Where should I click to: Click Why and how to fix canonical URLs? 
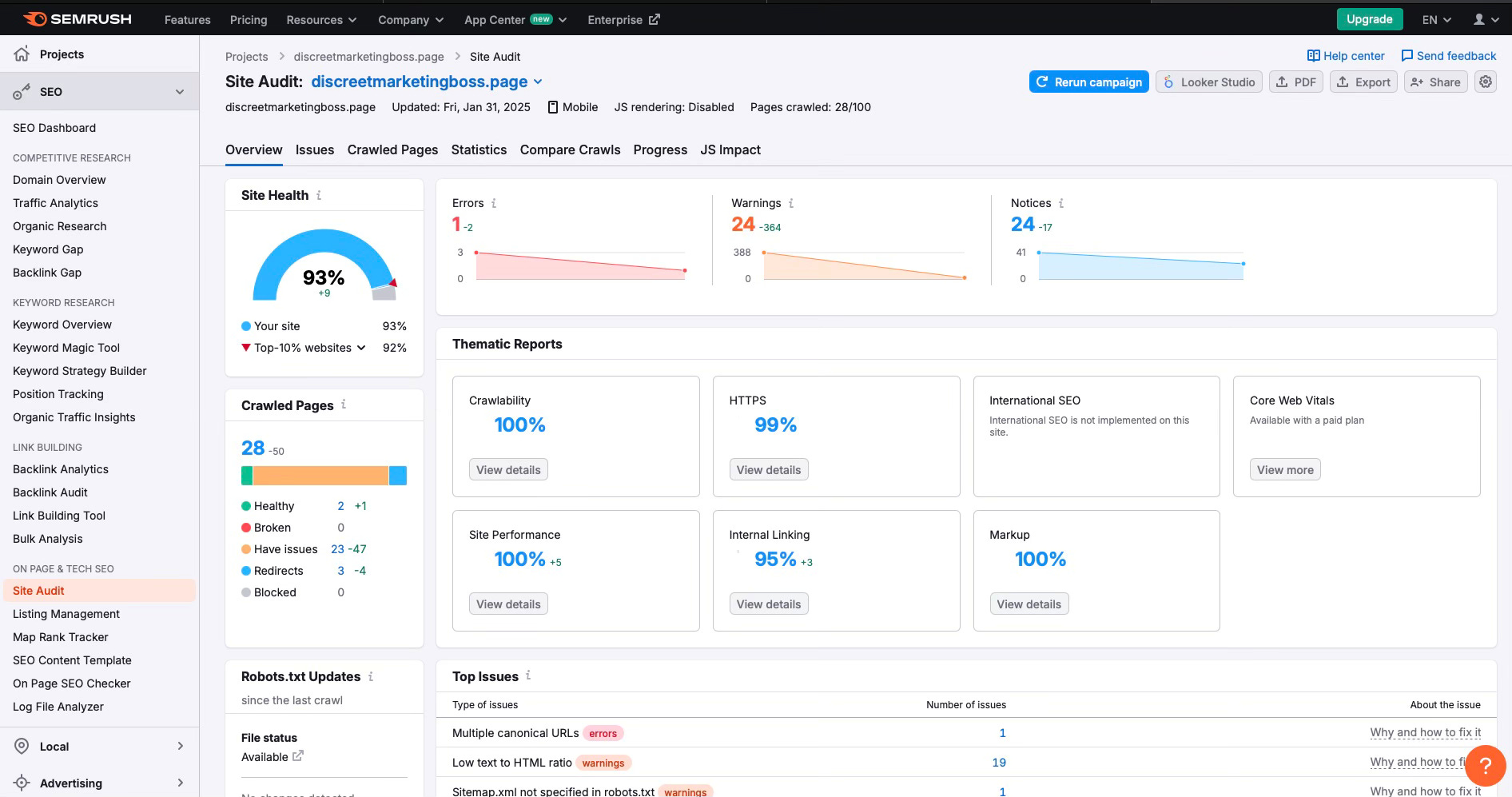click(1425, 732)
